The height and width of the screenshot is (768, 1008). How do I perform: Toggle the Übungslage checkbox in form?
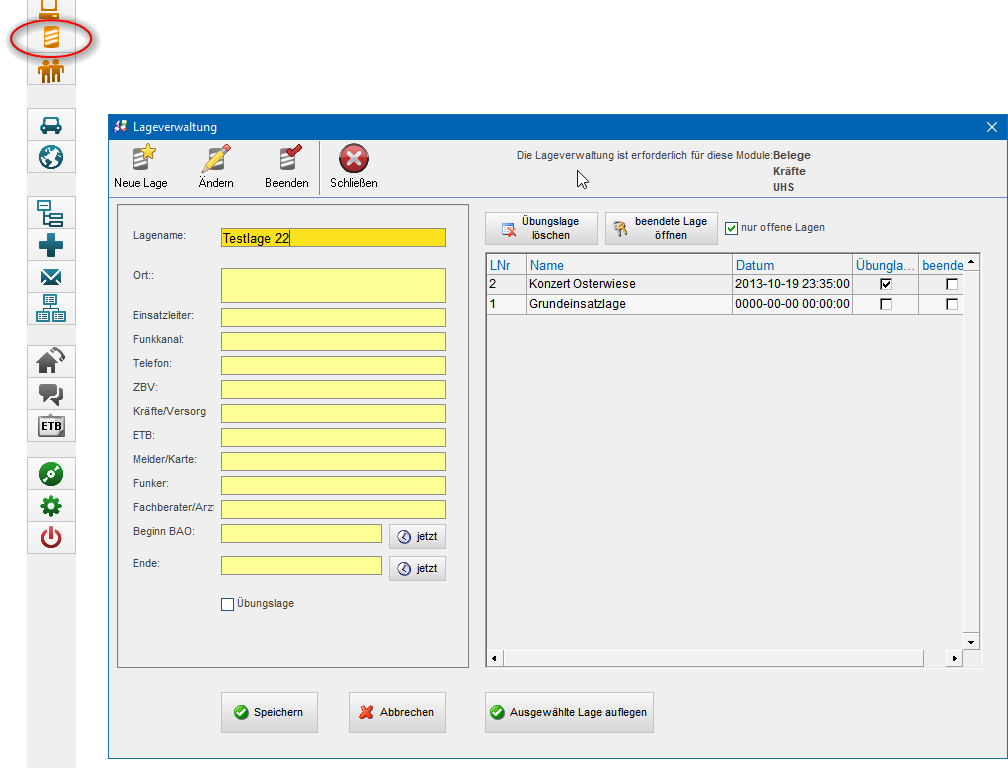227,604
